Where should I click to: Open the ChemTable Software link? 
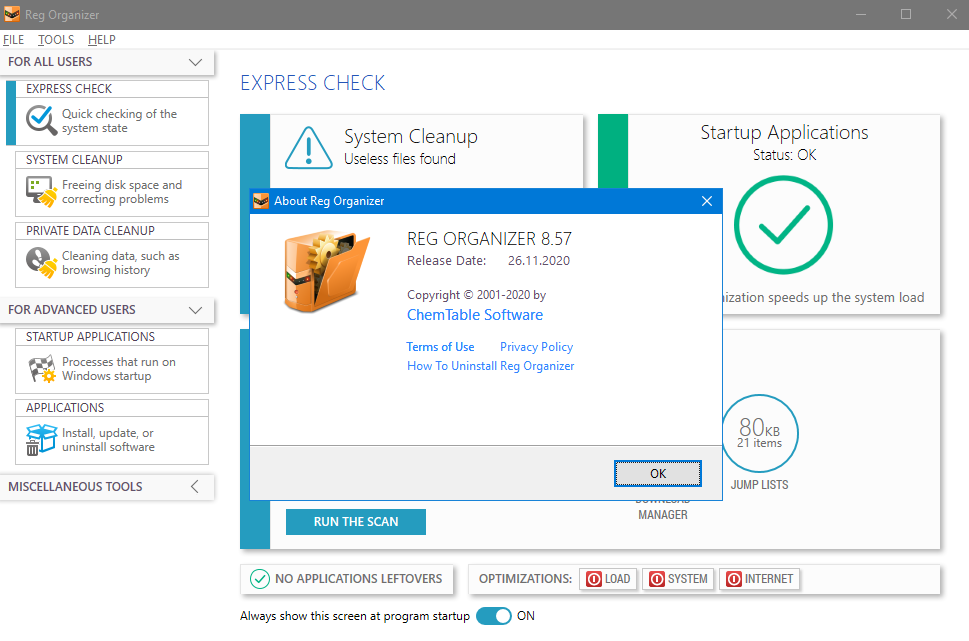475,315
